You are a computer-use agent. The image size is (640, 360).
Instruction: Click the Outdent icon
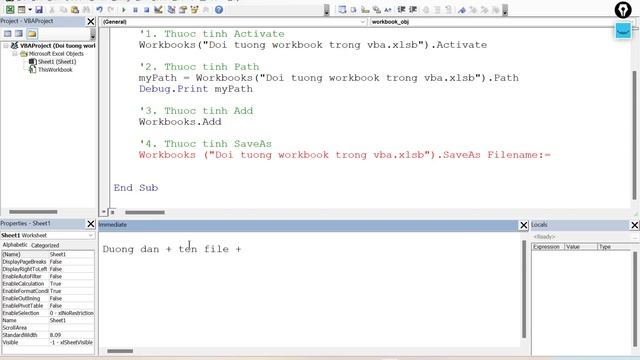click(x=413, y=9)
